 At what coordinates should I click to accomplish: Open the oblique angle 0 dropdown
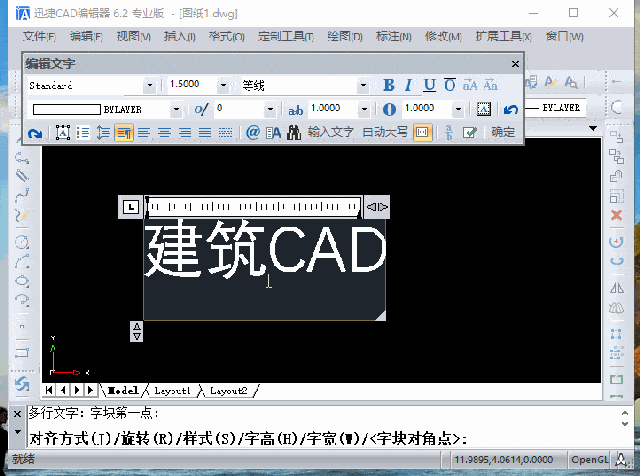(x=270, y=109)
